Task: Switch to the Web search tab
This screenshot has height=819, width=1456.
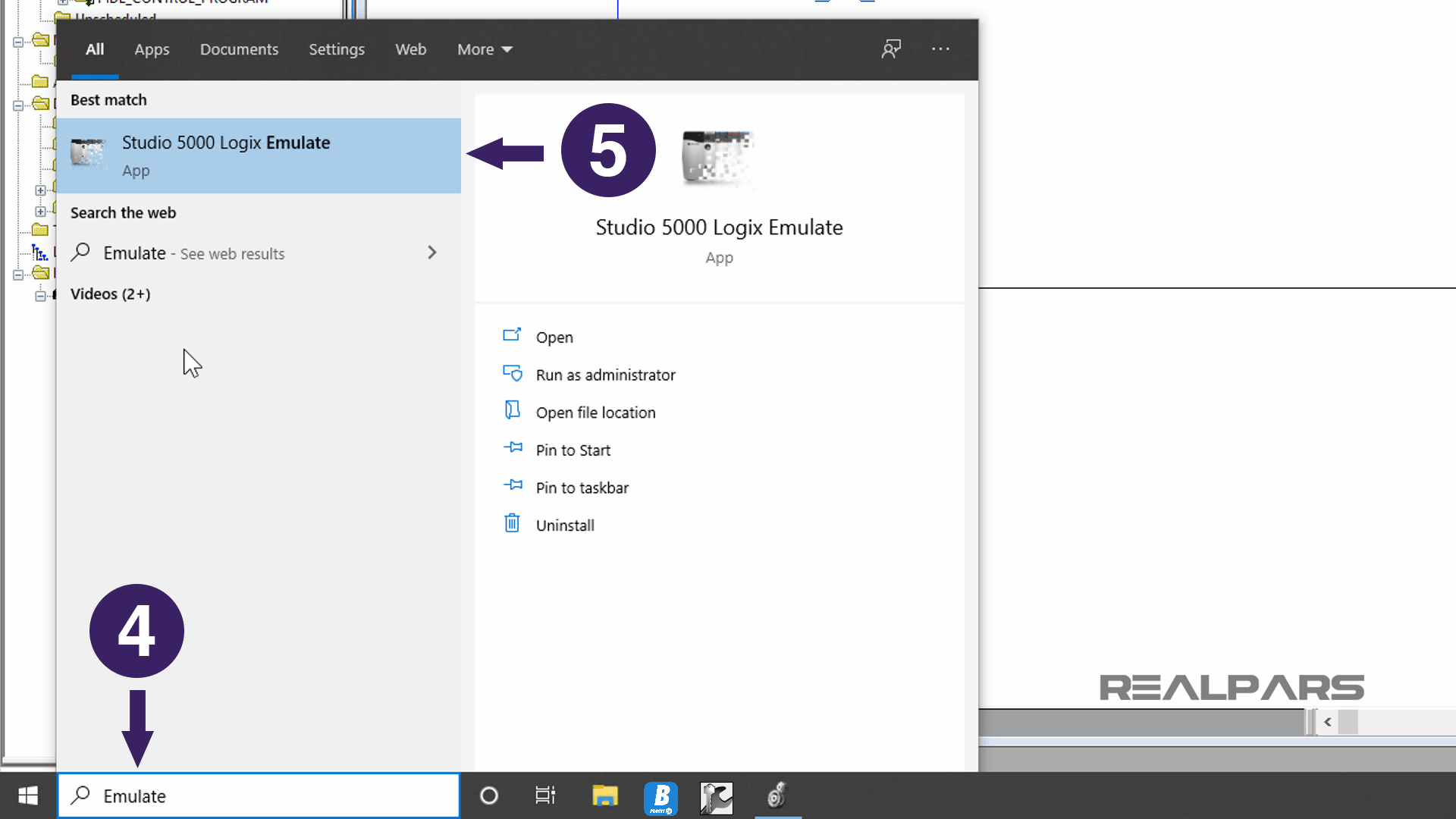Action: [x=410, y=49]
